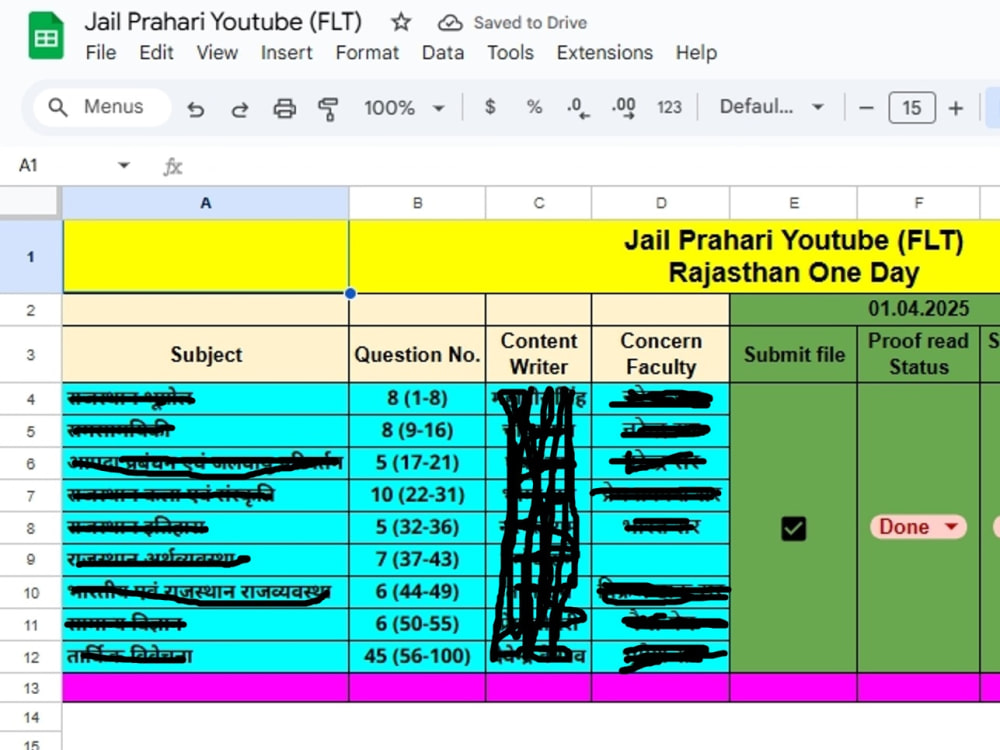The width and height of the screenshot is (1000, 750).
Task: Click the Concern Faculty header cell
Action: click(661, 355)
